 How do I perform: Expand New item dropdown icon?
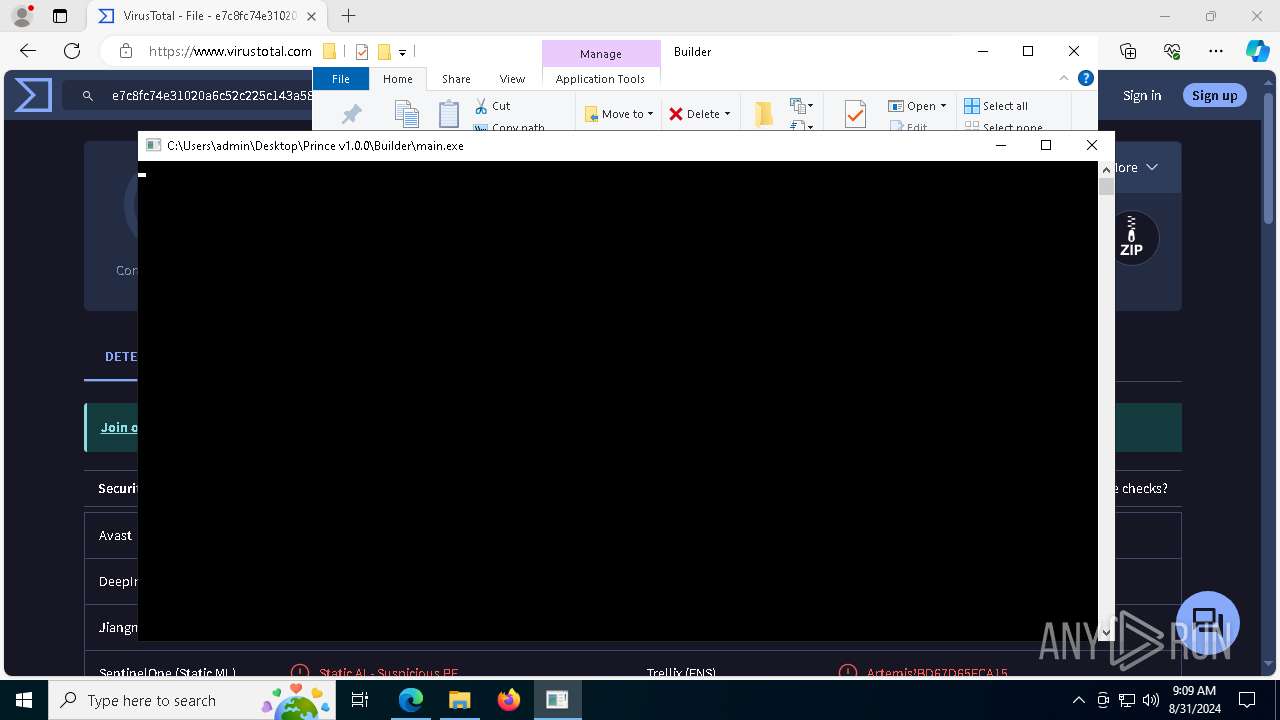tap(801, 105)
